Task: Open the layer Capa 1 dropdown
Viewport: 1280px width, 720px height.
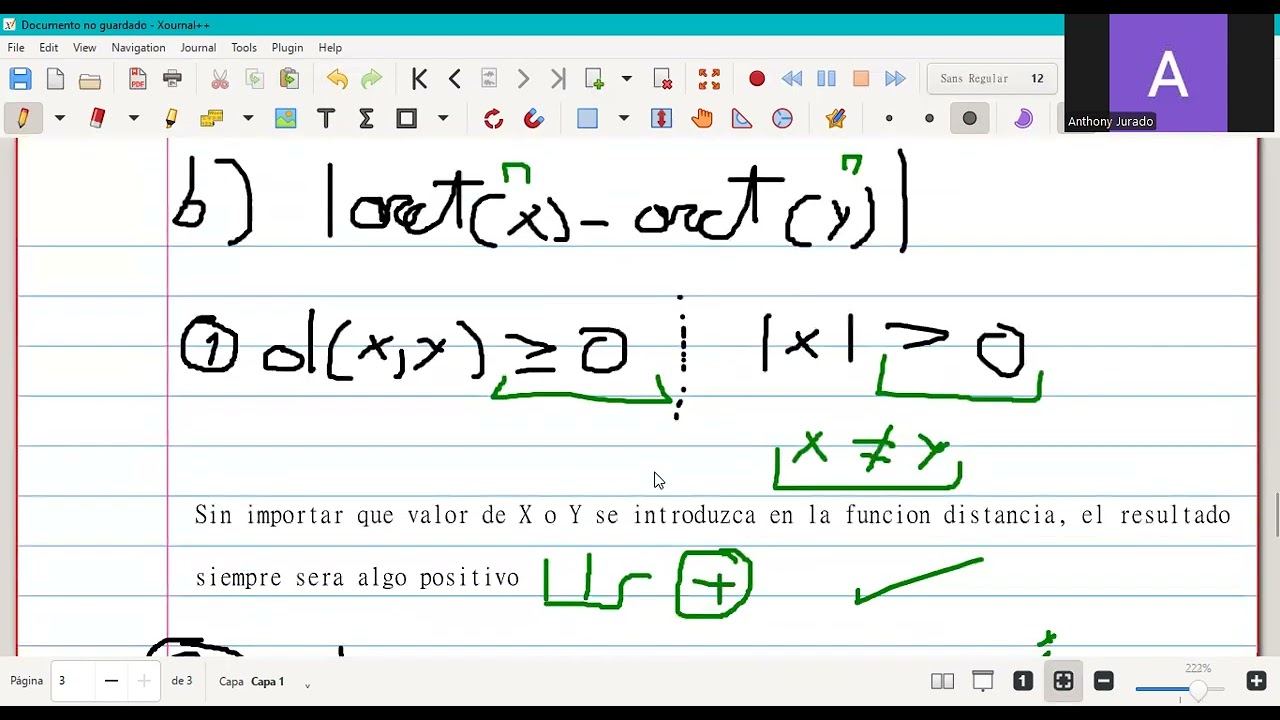Action: (267, 681)
